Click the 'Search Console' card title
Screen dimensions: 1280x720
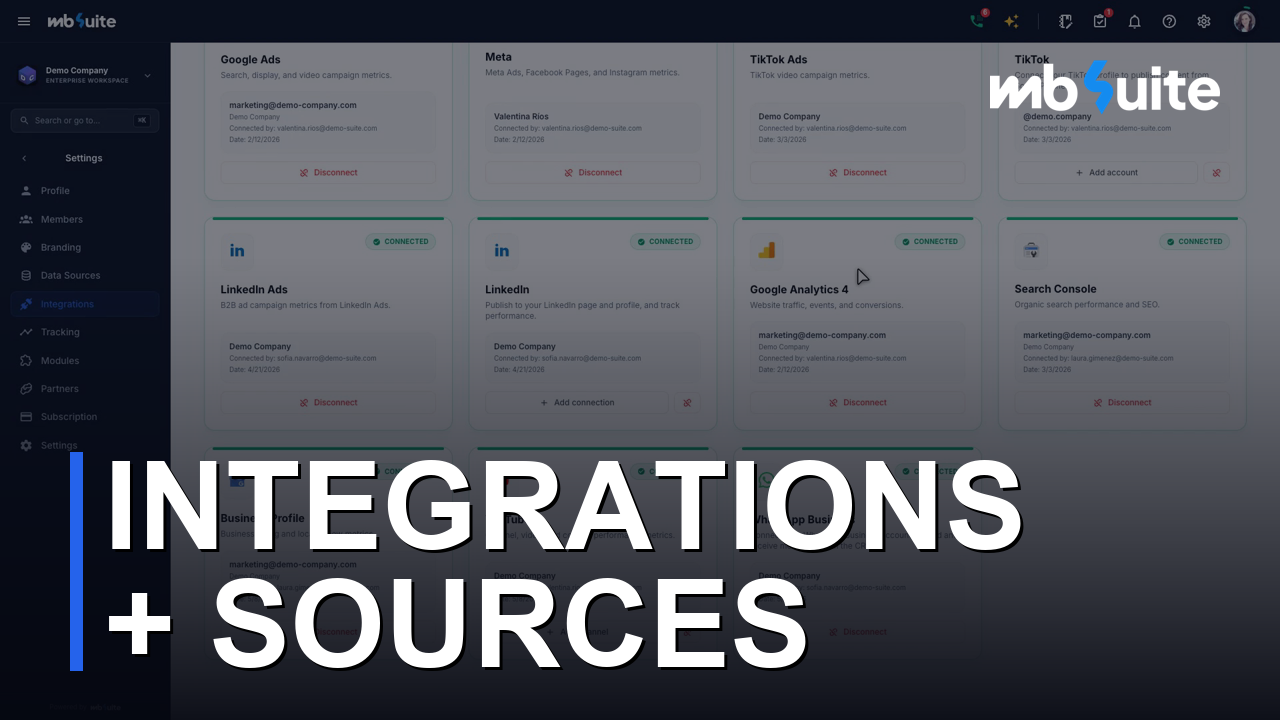(1055, 289)
